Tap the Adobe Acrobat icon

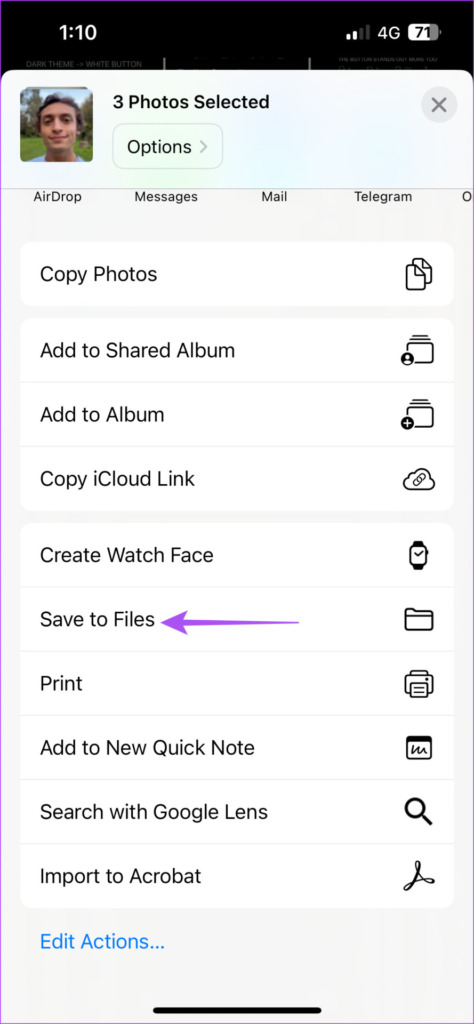click(x=419, y=876)
